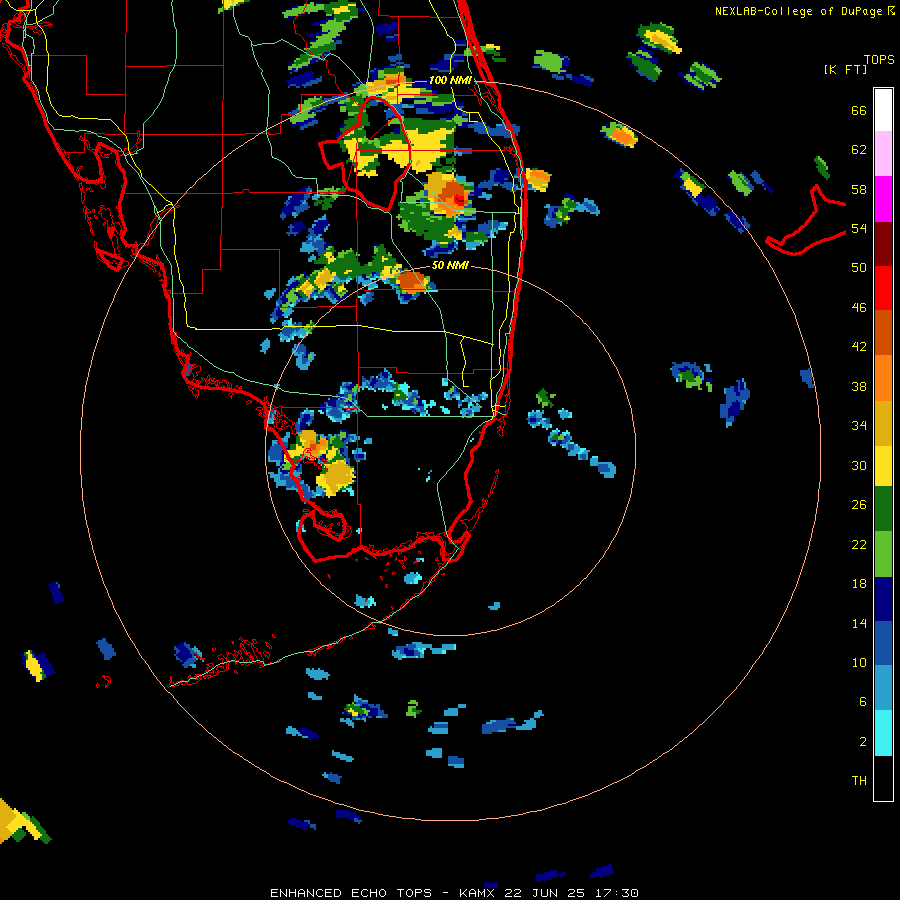Click the legend value 58
Screen dimensions: 900x900
pos(859,189)
